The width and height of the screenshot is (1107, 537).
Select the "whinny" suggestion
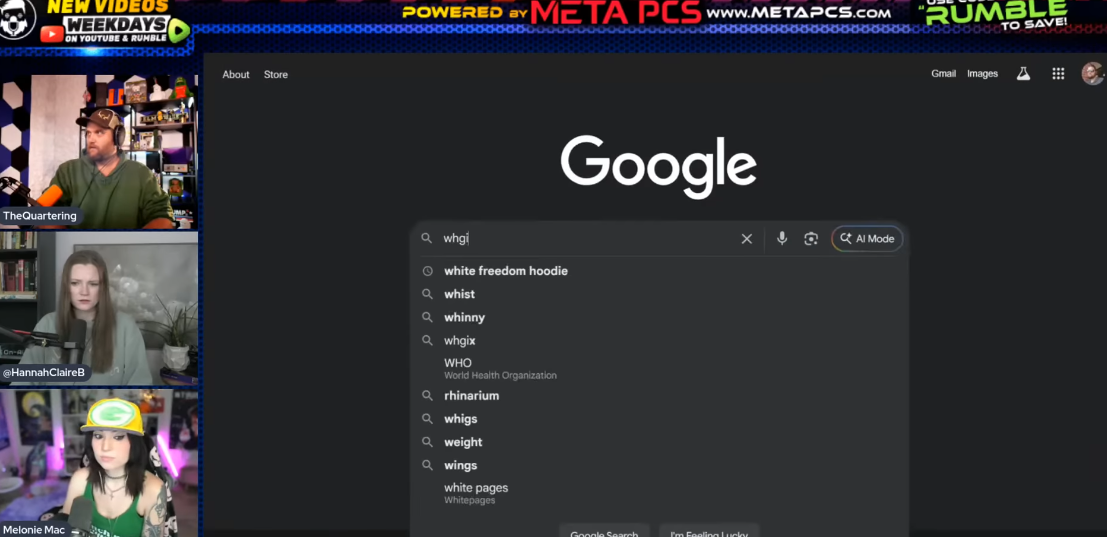(659, 318)
